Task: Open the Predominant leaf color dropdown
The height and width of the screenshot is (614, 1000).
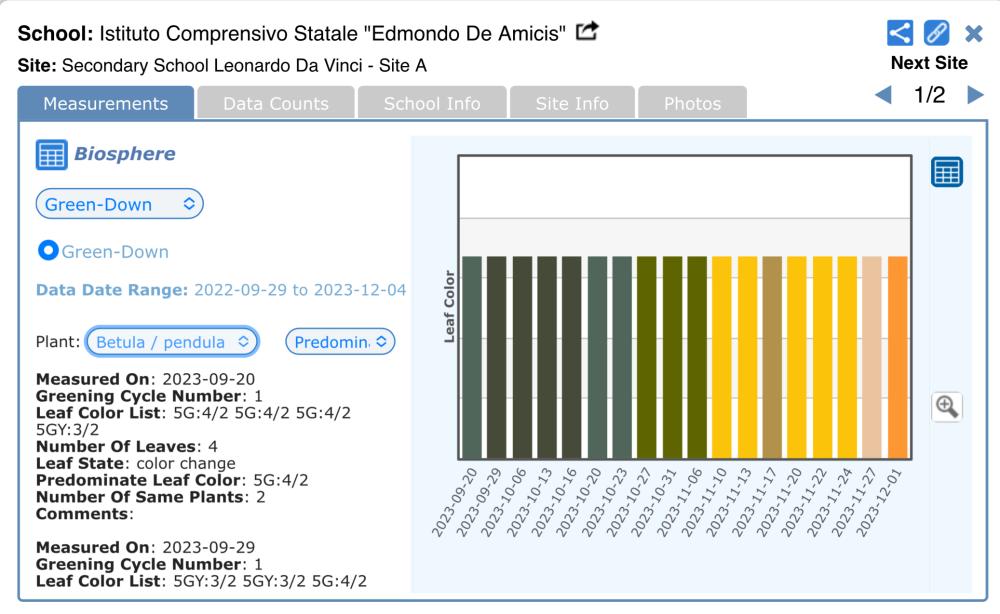Action: point(341,341)
